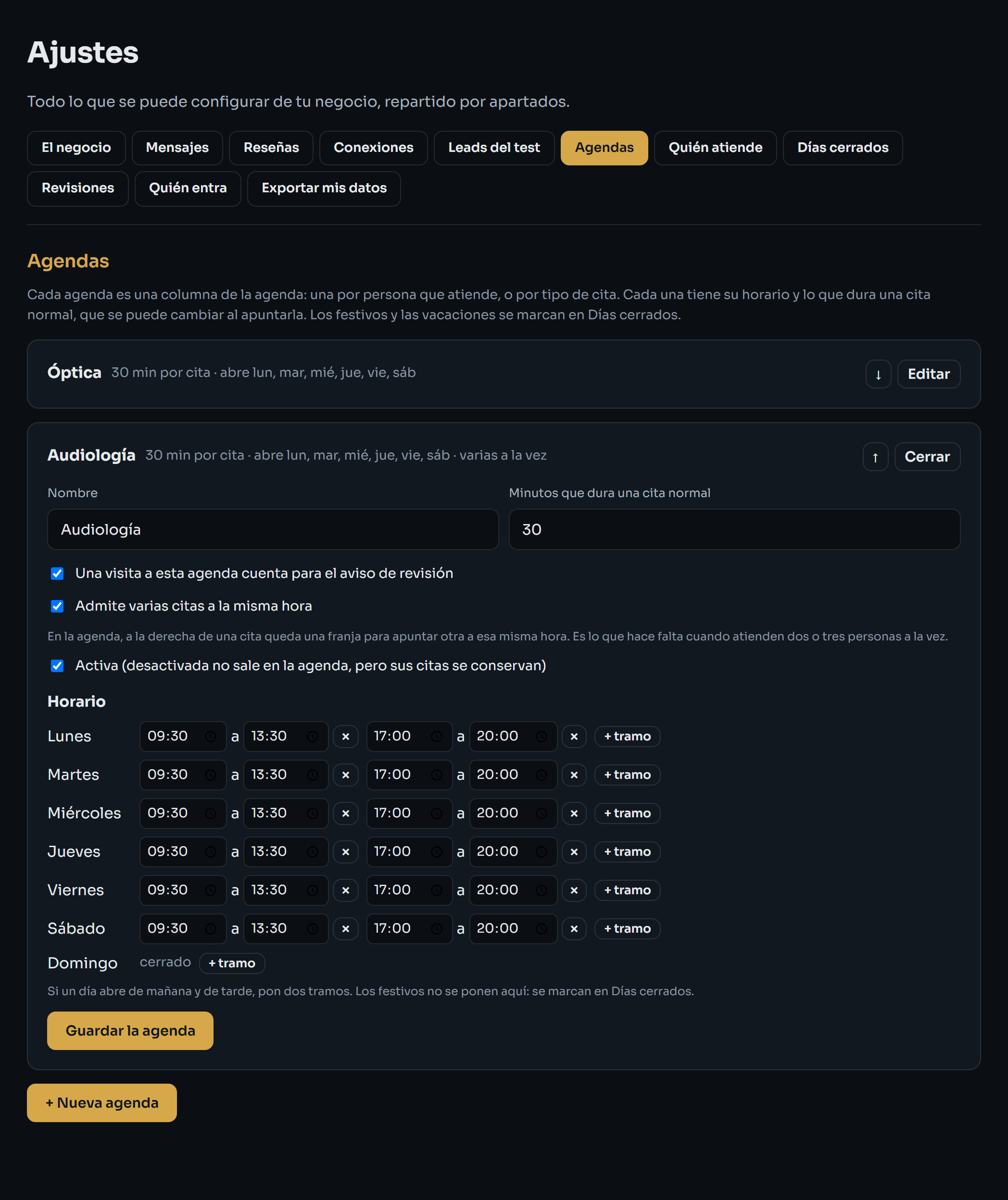
Task: Delete Jueves morning time slot
Action: (x=345, y=852)
